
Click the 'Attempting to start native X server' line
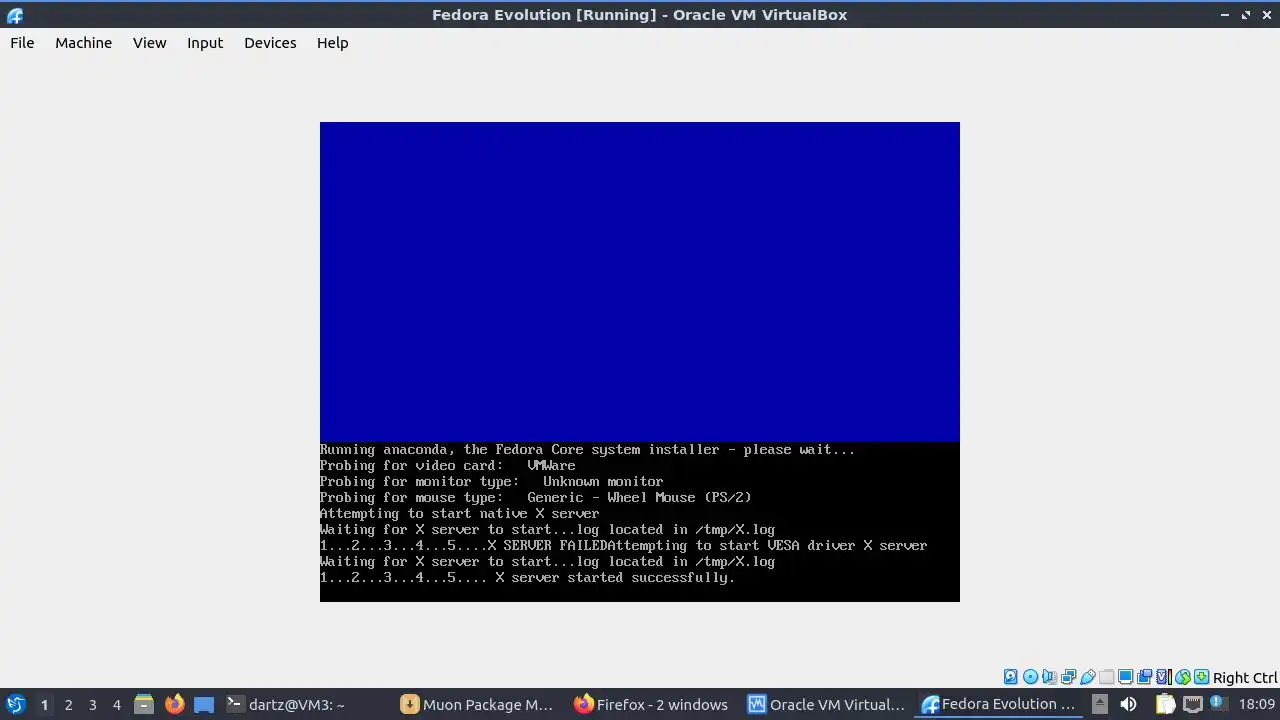click(459, 514)
